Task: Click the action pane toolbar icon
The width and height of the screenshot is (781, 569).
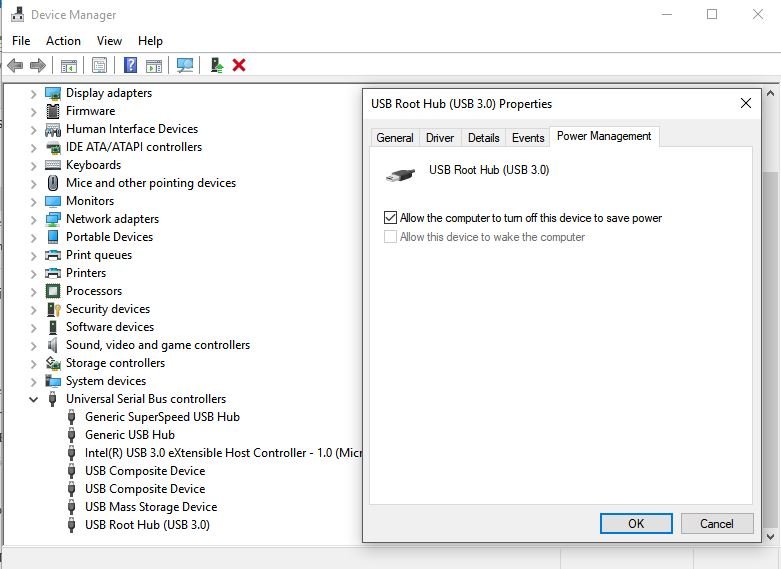Action: point(154,65)
